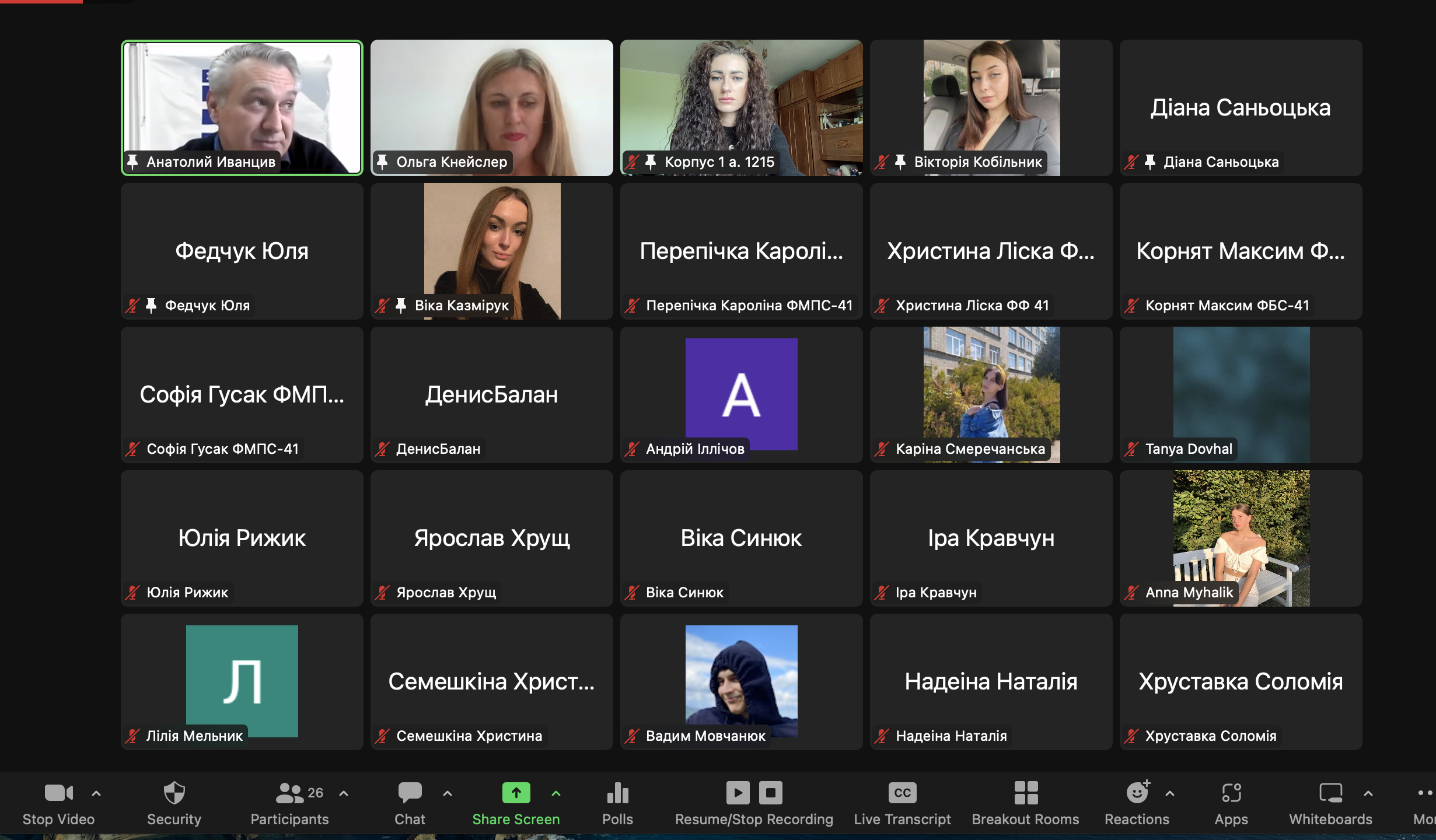Click muted mic icon of Ярослав Хрущ
Viewport: 1436px width, 840px height.
(x=382, y=592)
